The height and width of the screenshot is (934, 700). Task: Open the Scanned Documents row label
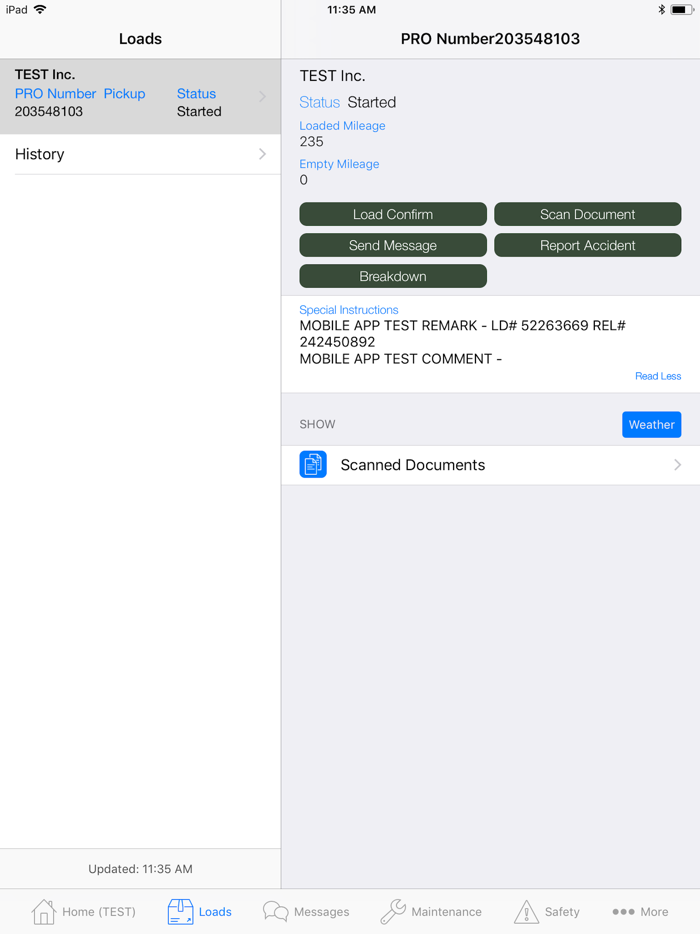(x=413, y=465)
